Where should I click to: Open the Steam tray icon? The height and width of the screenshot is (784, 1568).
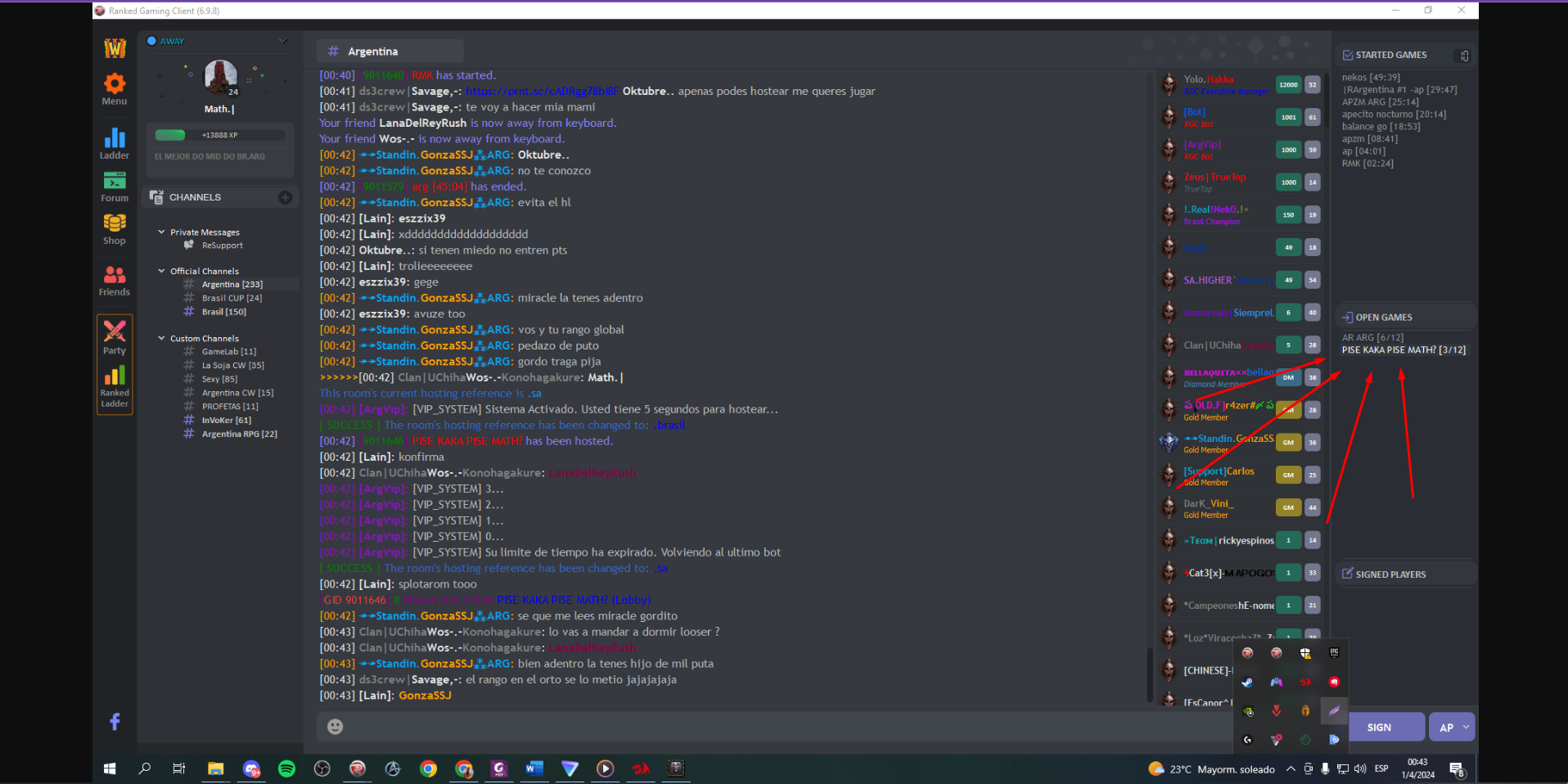1247,682
